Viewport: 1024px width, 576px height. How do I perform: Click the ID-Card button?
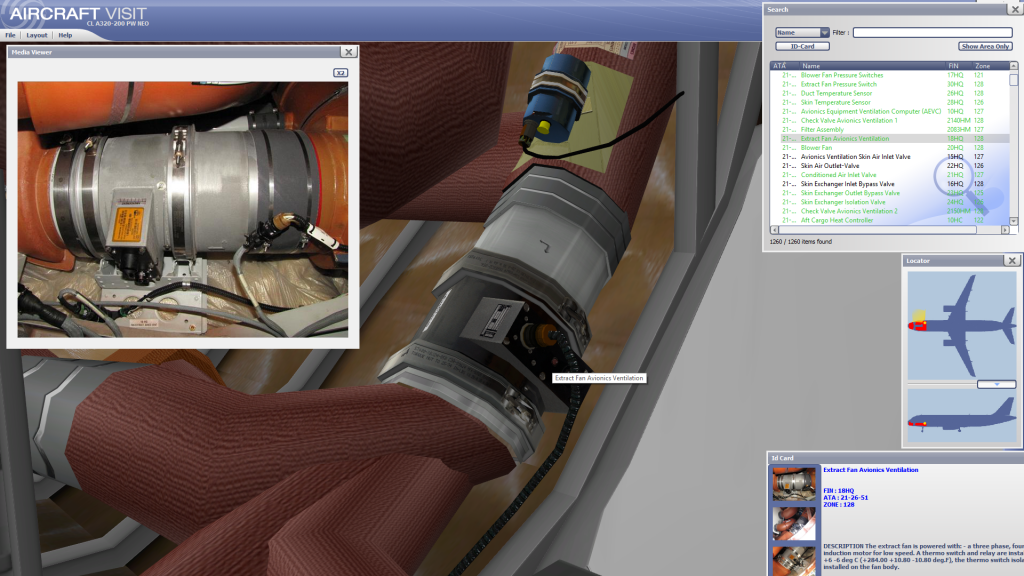point(802,46)
